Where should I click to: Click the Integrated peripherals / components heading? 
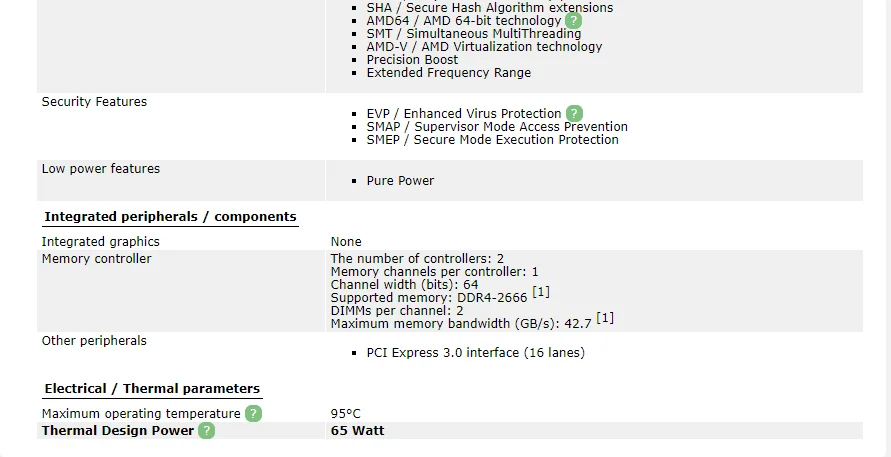(170, 217)
